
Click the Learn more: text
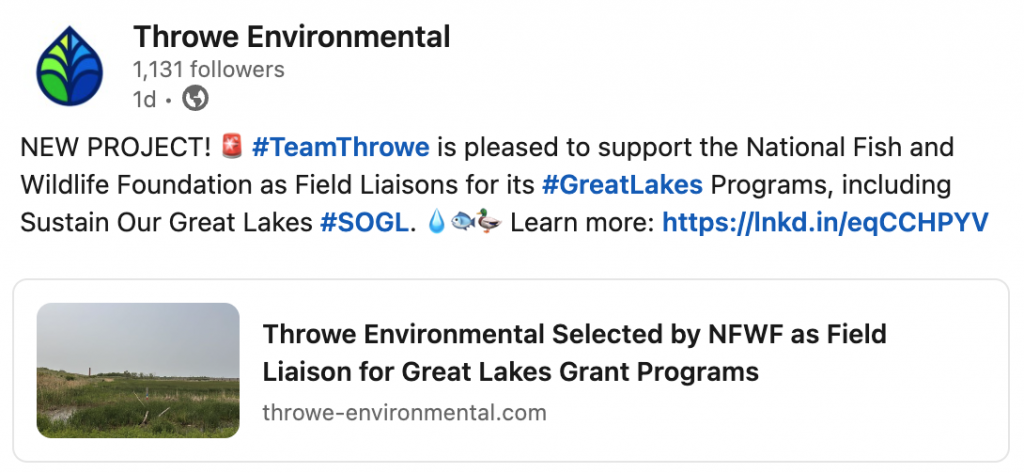[x=582, y=223]
